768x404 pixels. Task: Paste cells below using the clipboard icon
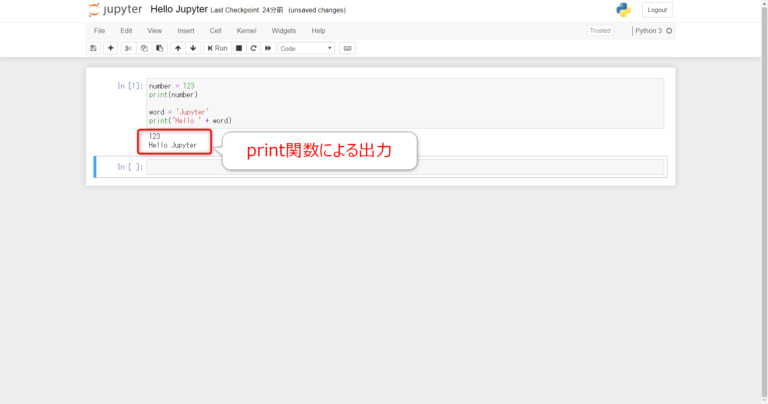159,48
